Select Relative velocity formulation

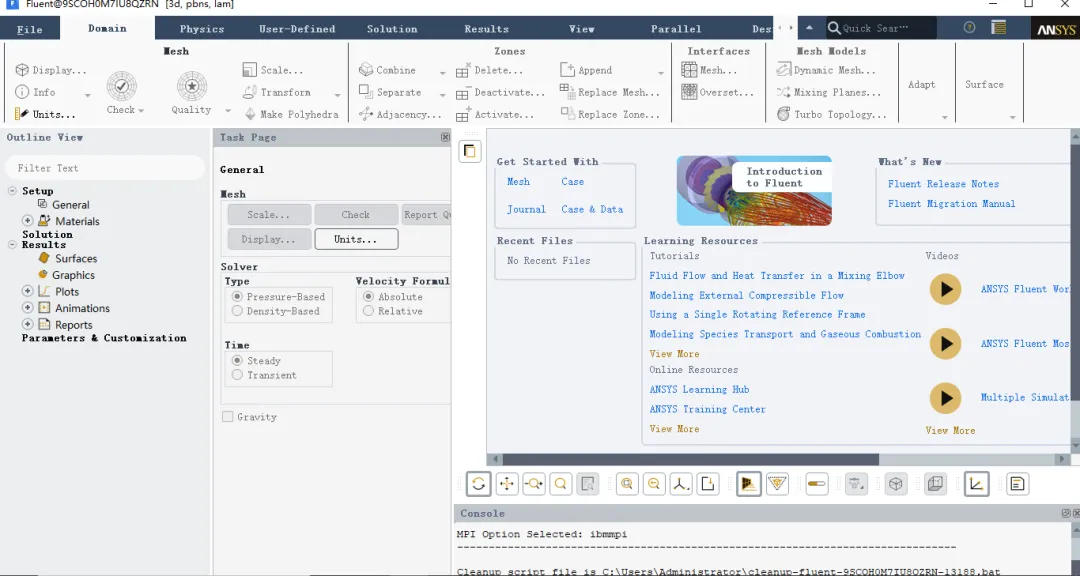coord(368,311)
